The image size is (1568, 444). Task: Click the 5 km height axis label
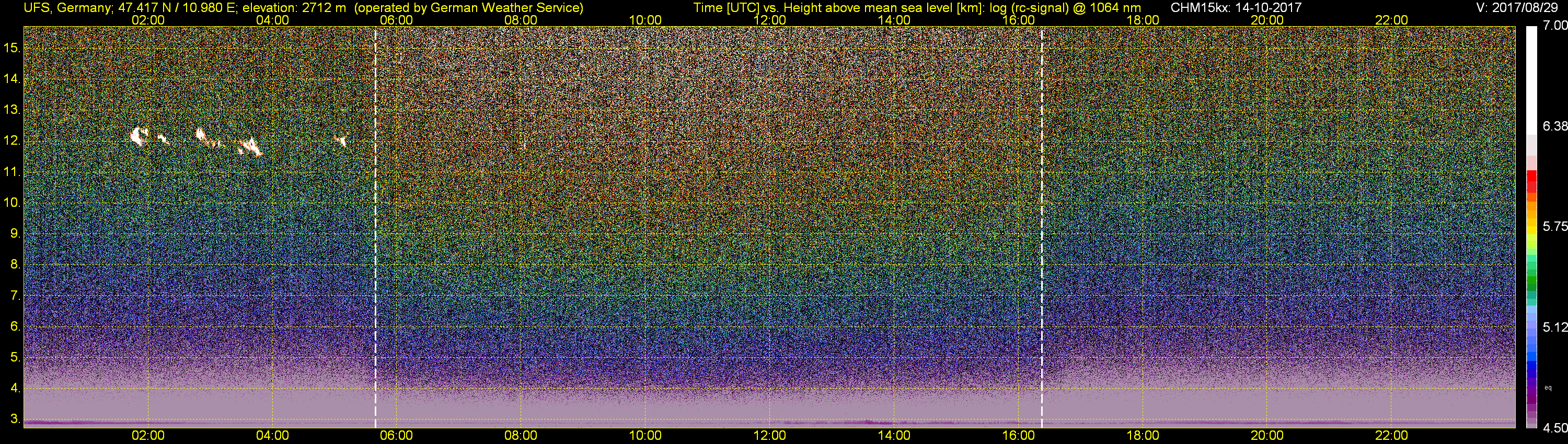point(15,357)
